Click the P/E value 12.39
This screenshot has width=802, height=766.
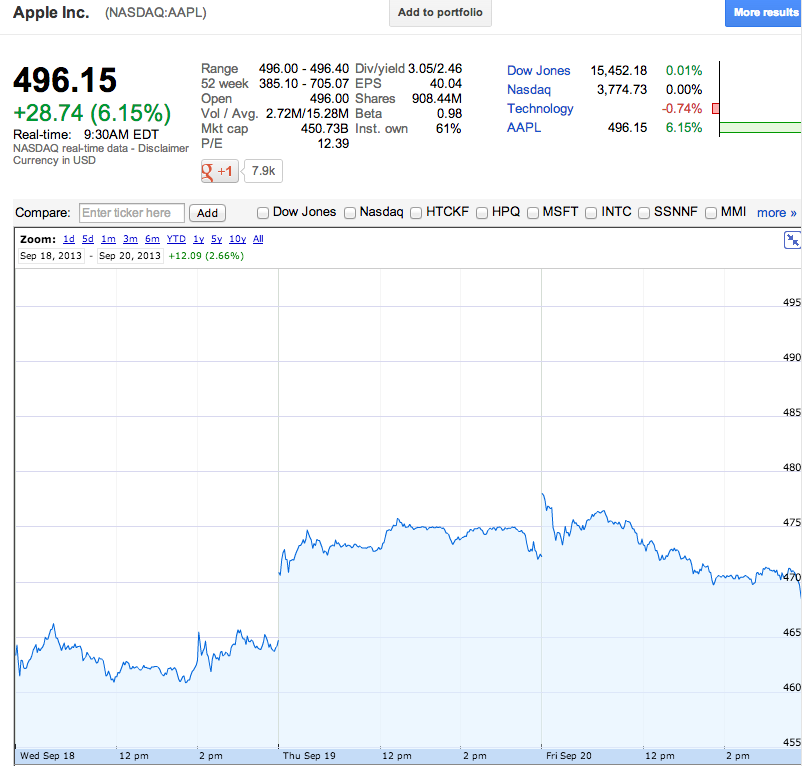tap(333, 144)
